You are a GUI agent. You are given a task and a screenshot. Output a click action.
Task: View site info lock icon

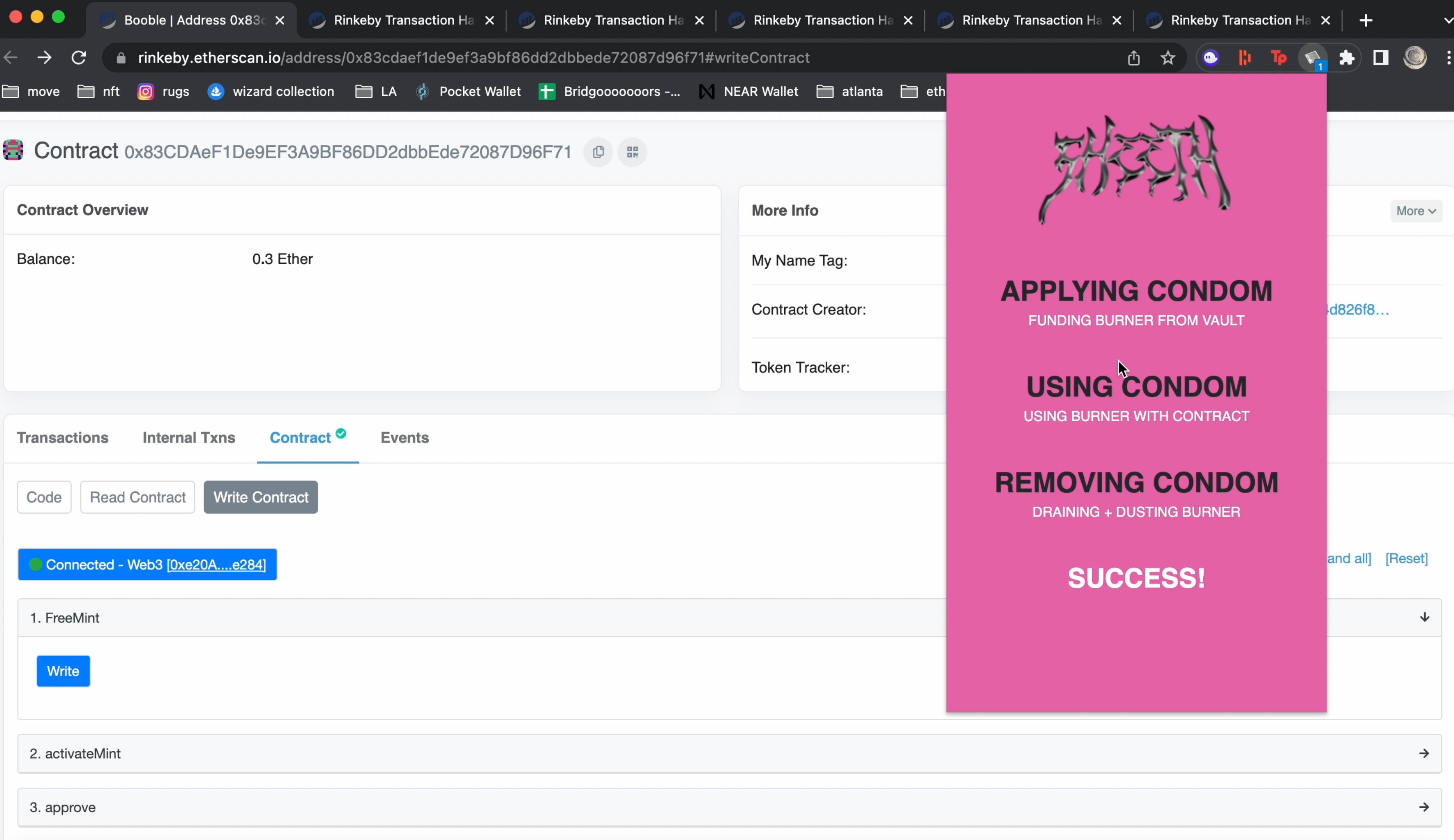(x=121, y=58)
